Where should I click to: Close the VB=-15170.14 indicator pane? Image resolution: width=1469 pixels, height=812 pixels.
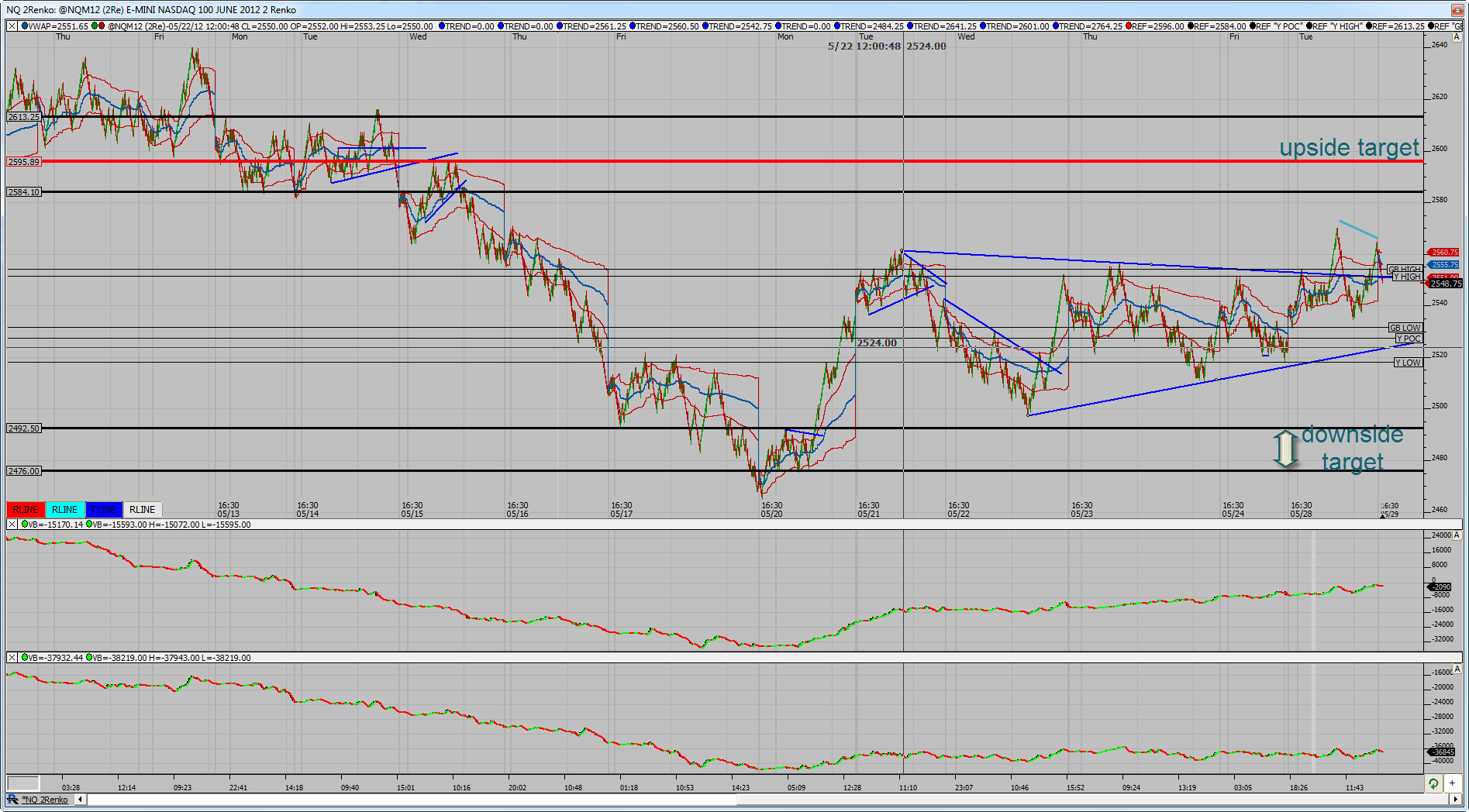coord(12,525)
